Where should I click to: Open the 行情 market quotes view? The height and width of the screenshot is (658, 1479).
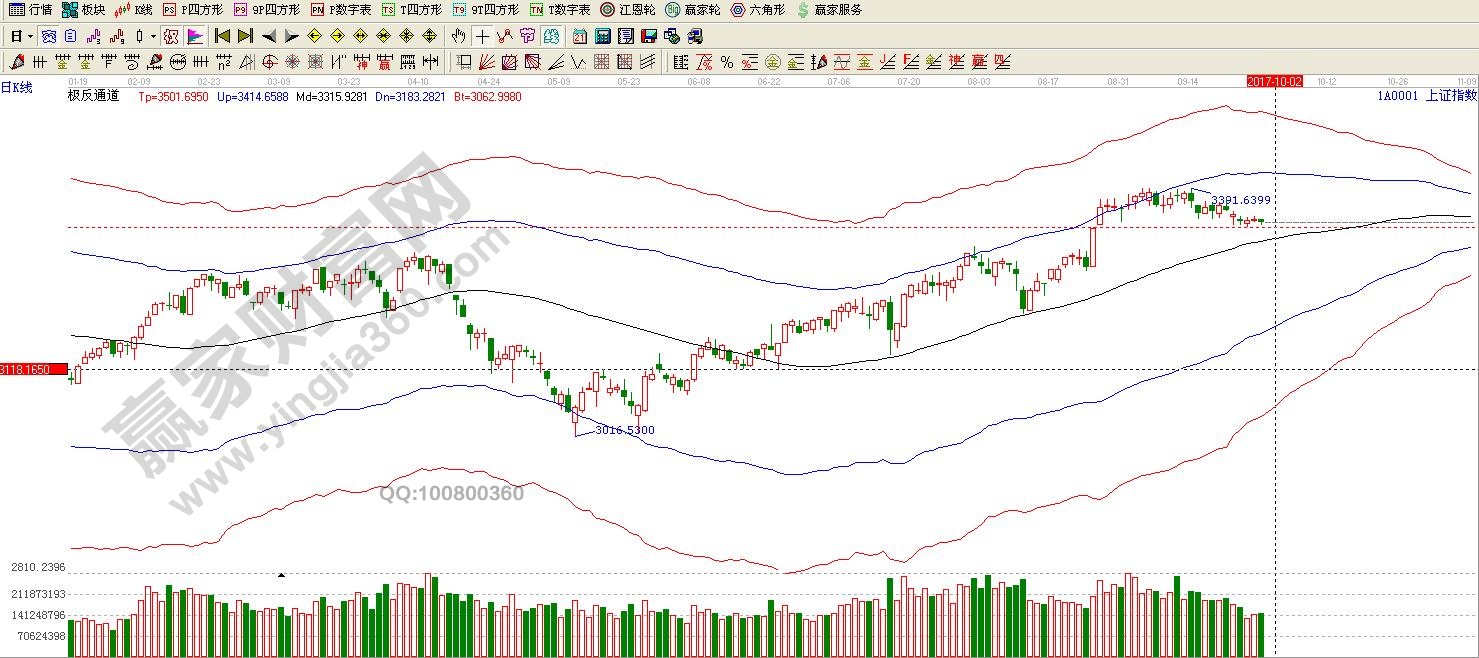click(30, 10)
